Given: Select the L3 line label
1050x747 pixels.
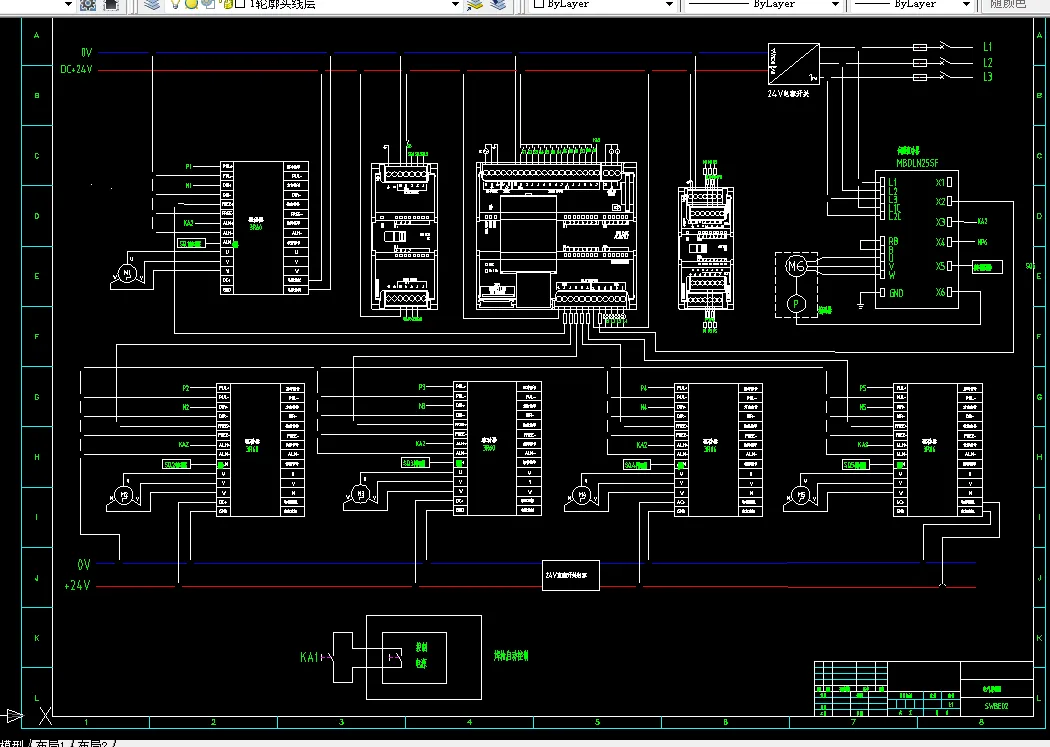Looking at the screenshot, I should point(988,77).
